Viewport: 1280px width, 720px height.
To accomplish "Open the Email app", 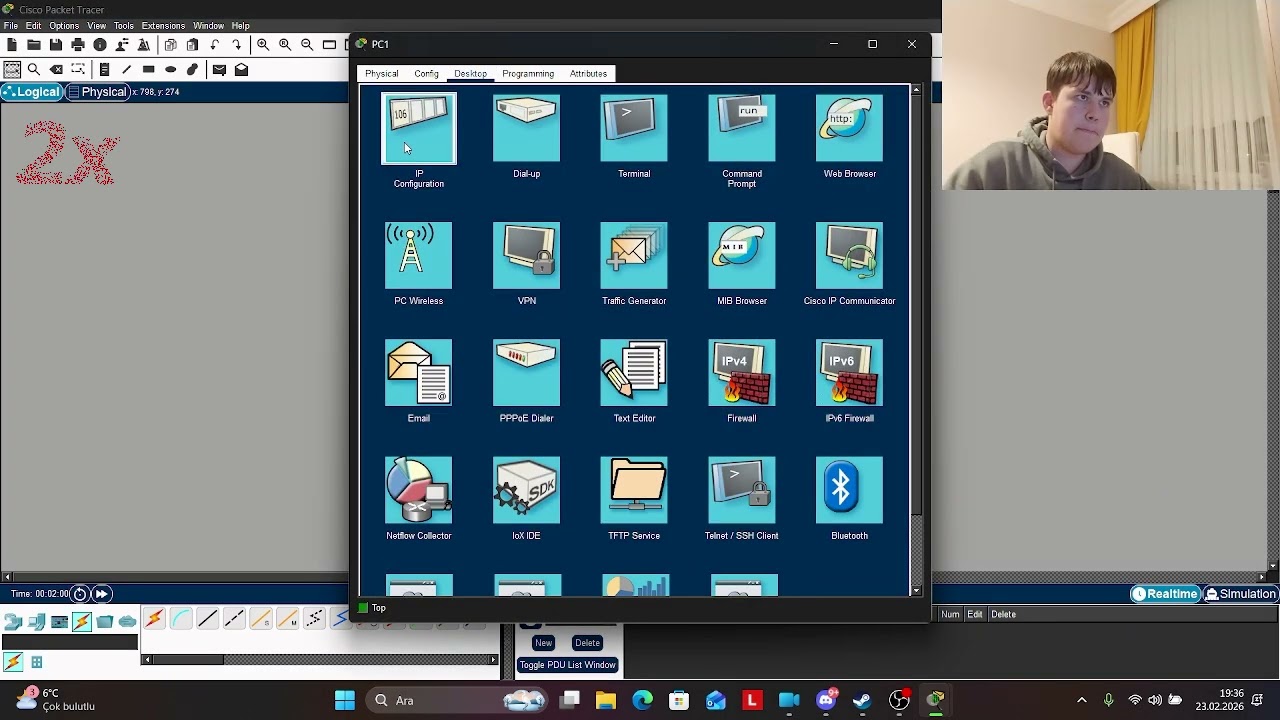I will click(418, 373).
